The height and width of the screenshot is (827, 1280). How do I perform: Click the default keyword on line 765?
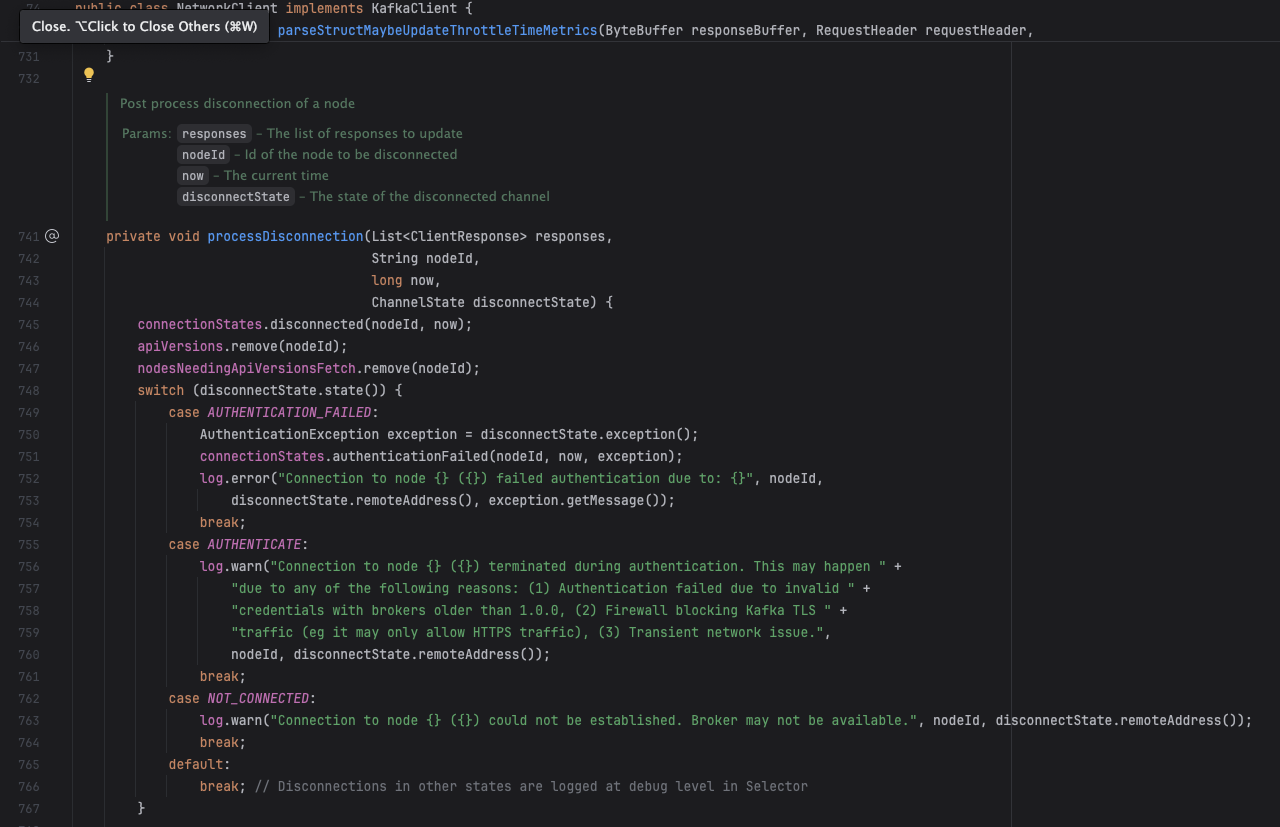196,764
